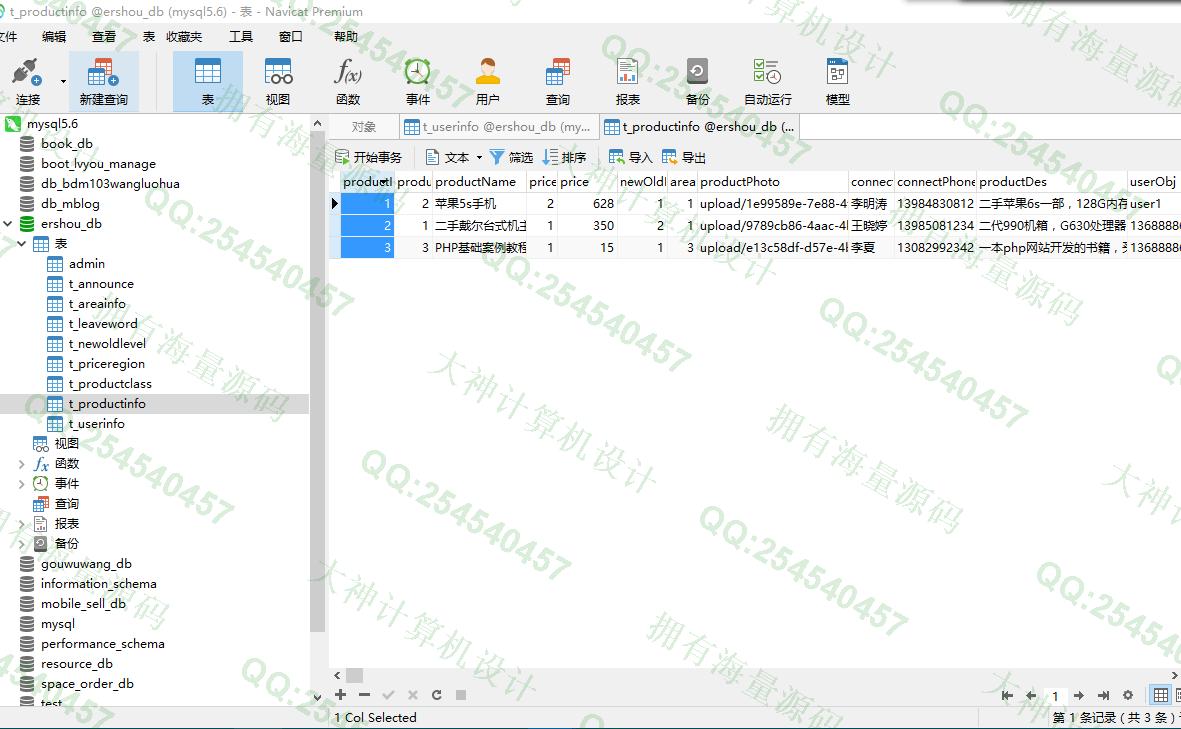The width and height of the screenshot is (1181, 729).
Task: Open the Text (文本) dropdown arrow
Action: click(479, 157)
